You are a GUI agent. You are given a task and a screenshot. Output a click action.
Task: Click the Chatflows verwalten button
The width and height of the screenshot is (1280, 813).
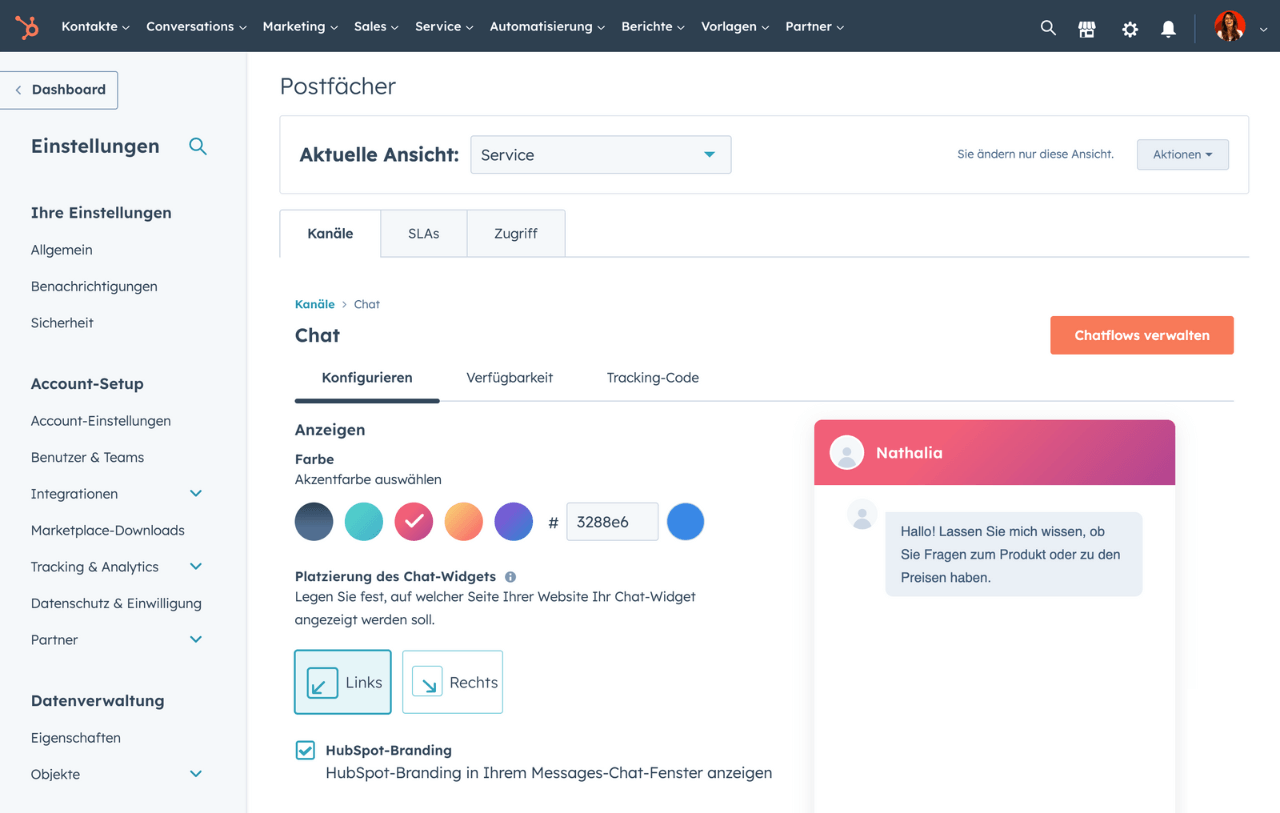click(1141, 335)
